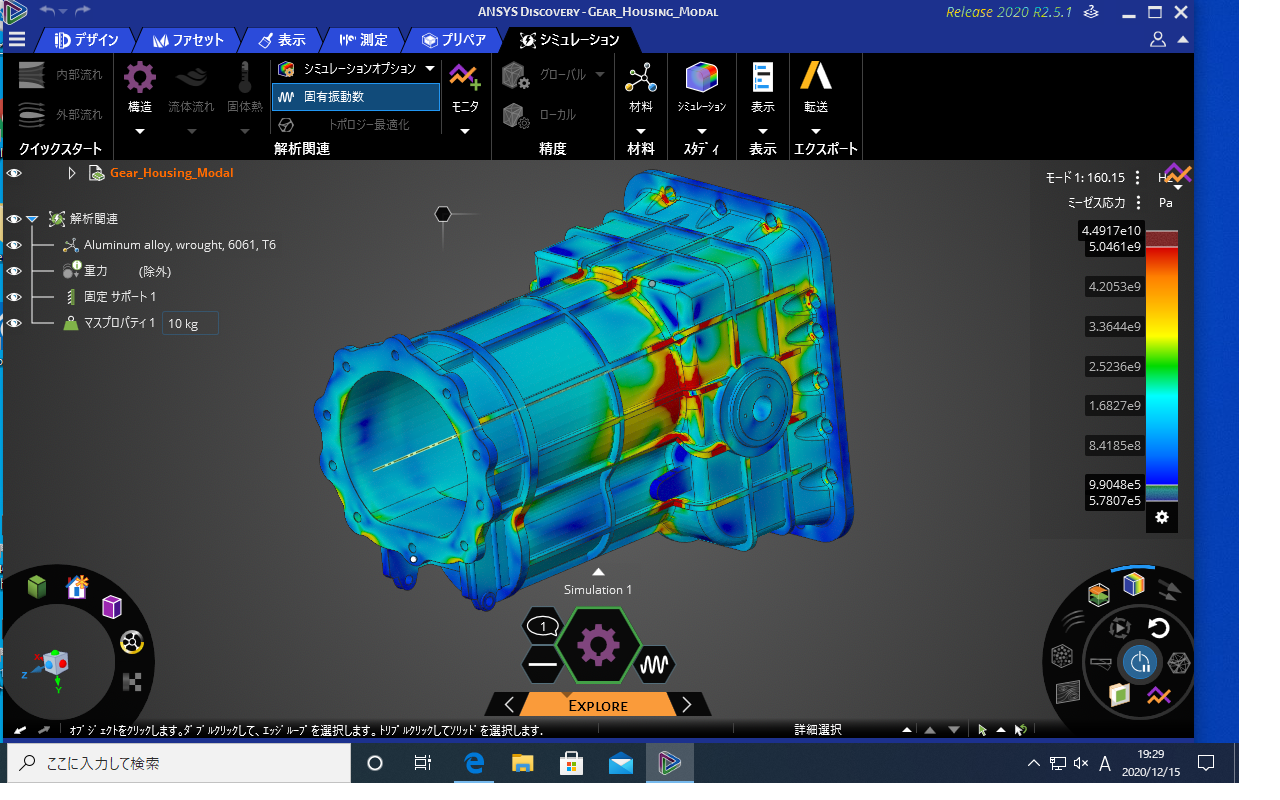The height and width of the screenshot is (800, 1280).
Task: Open the legend settings gear
Action: tap(1162, 517)
